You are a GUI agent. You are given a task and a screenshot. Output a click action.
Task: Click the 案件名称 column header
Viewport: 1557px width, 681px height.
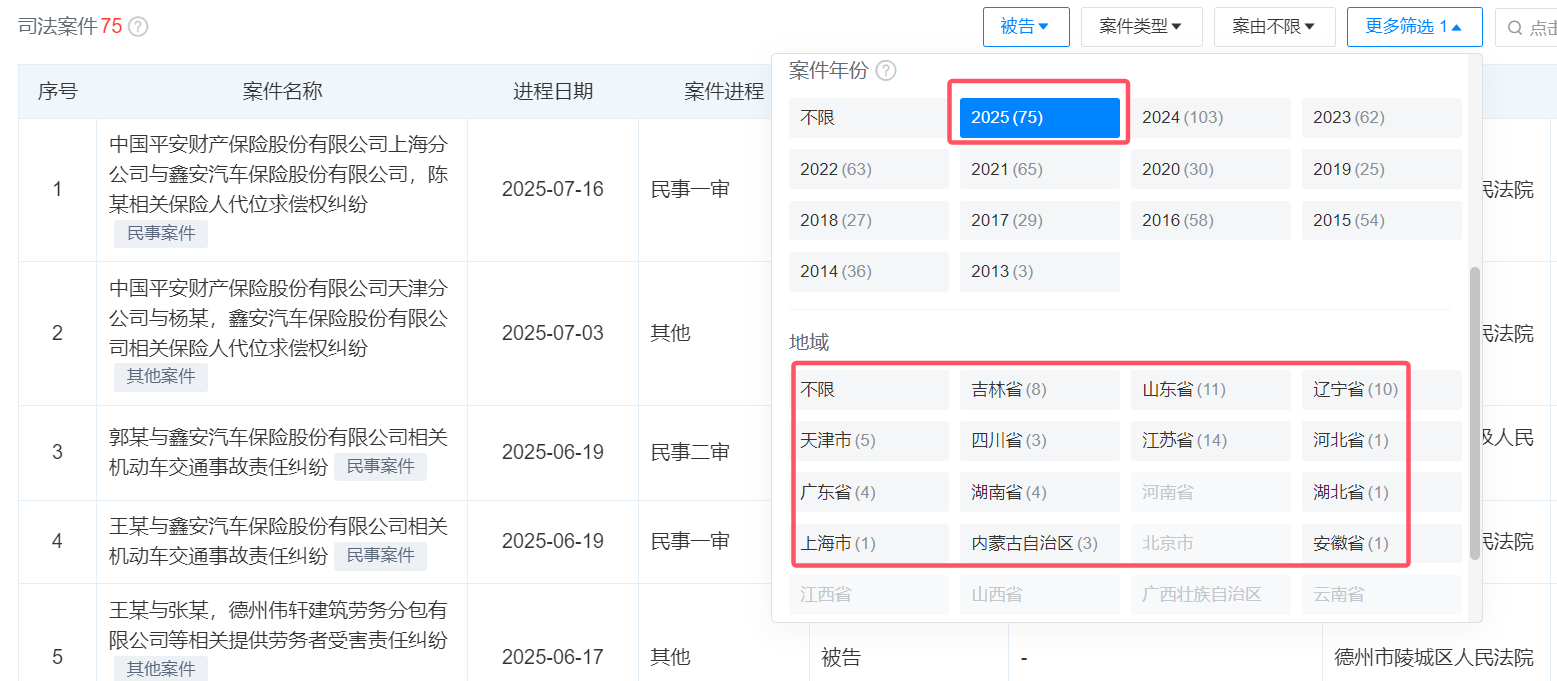(282, 92)
